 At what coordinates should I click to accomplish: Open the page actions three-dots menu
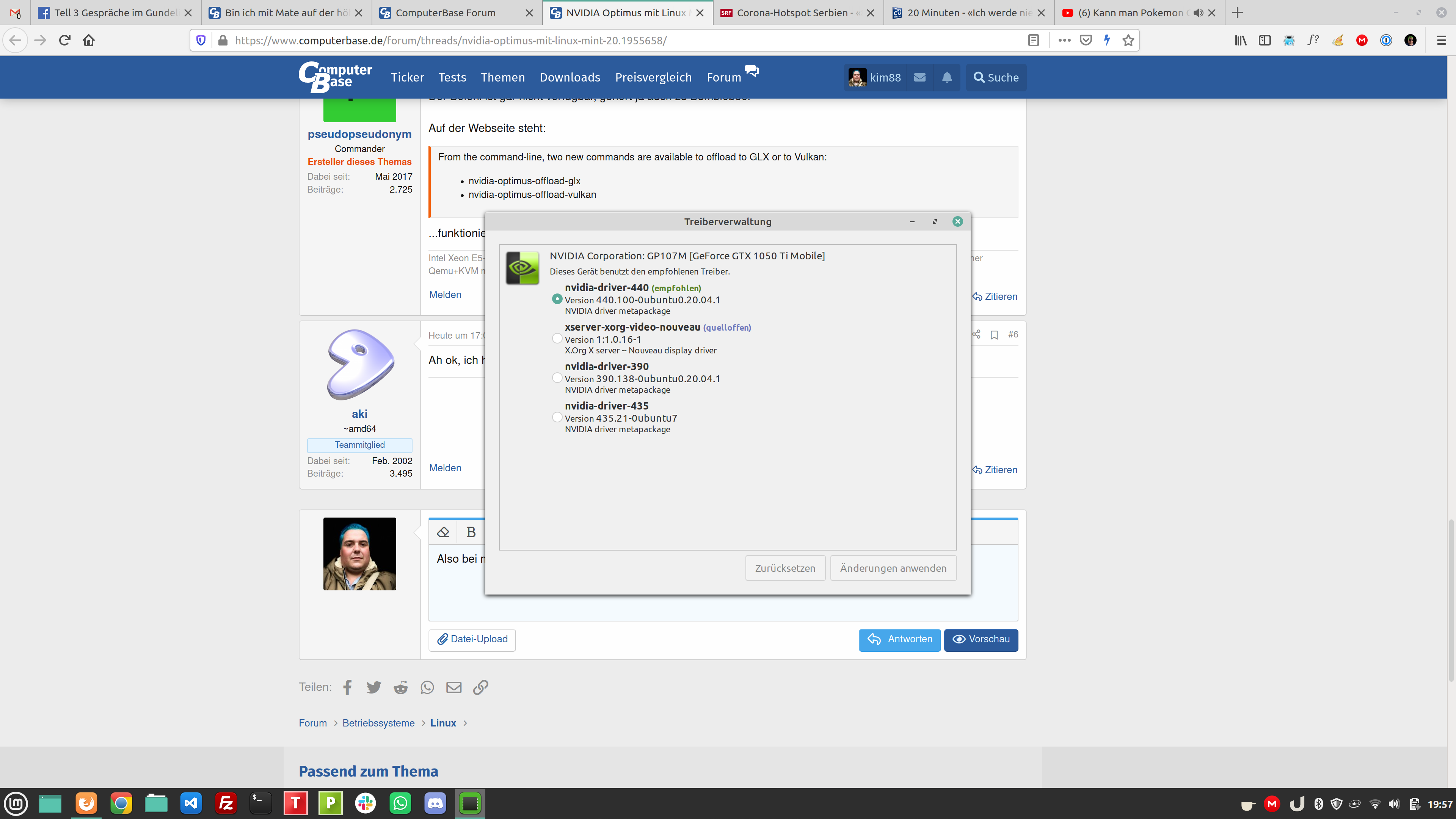coord(1064,40)
